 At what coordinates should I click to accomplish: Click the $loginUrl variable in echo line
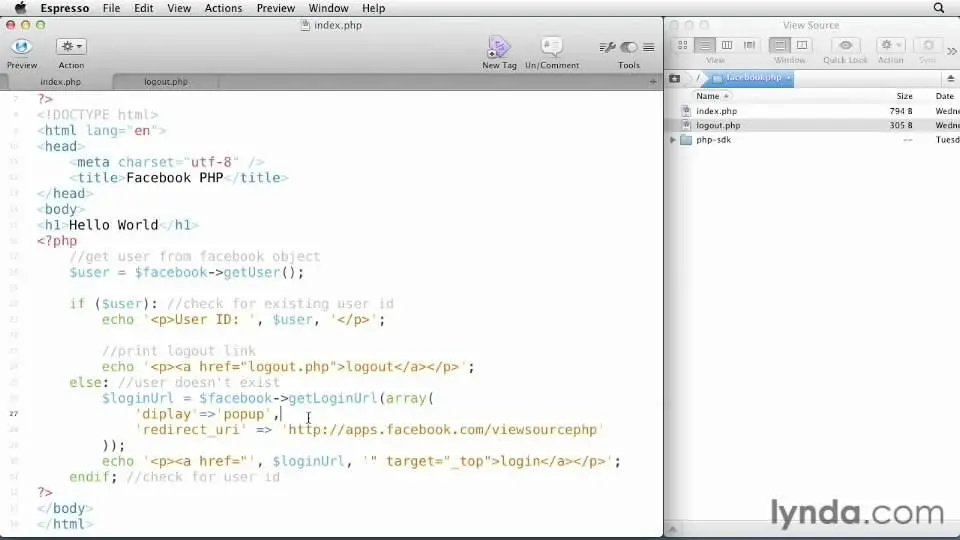(309, 461)
